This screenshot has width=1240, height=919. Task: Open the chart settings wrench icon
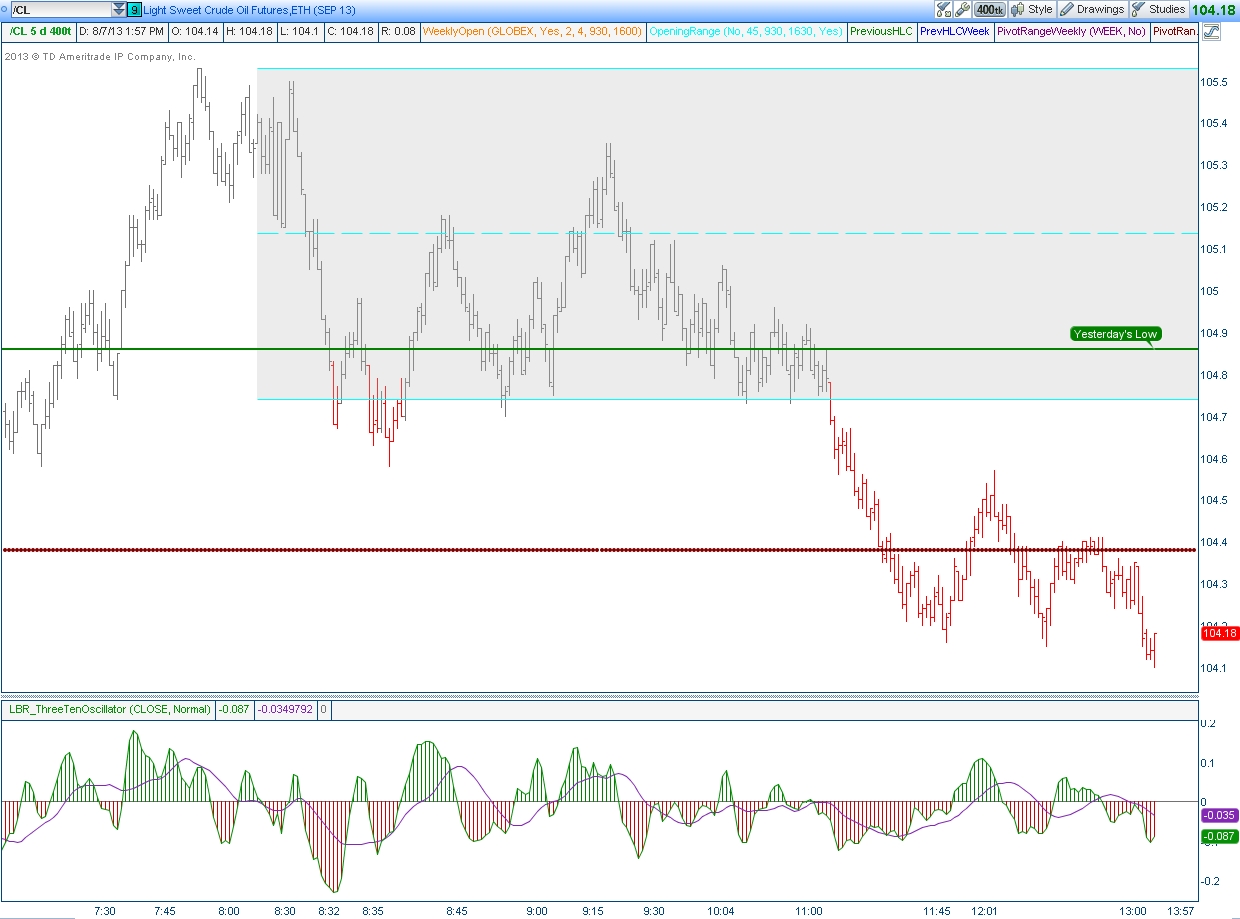pos(962,9)
